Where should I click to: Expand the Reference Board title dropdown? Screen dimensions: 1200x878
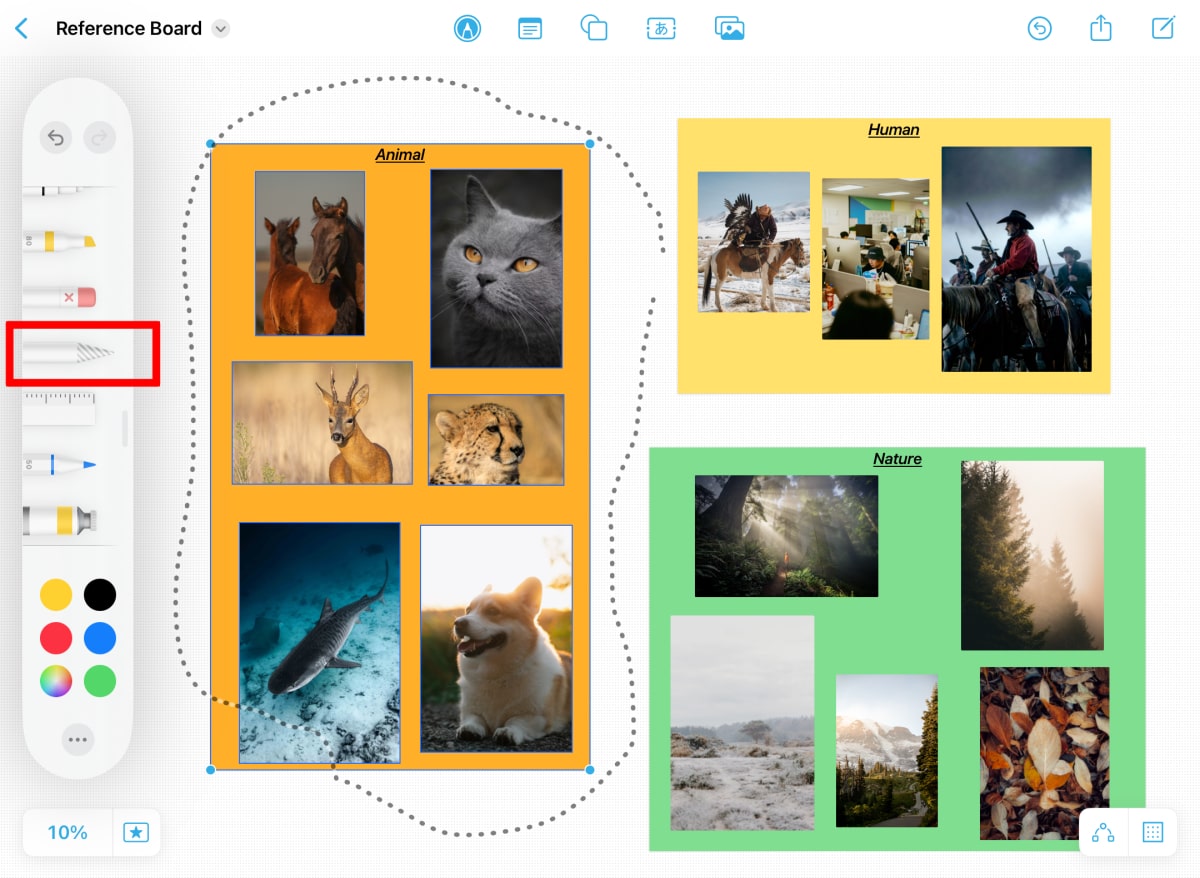(x=221, y=29)
